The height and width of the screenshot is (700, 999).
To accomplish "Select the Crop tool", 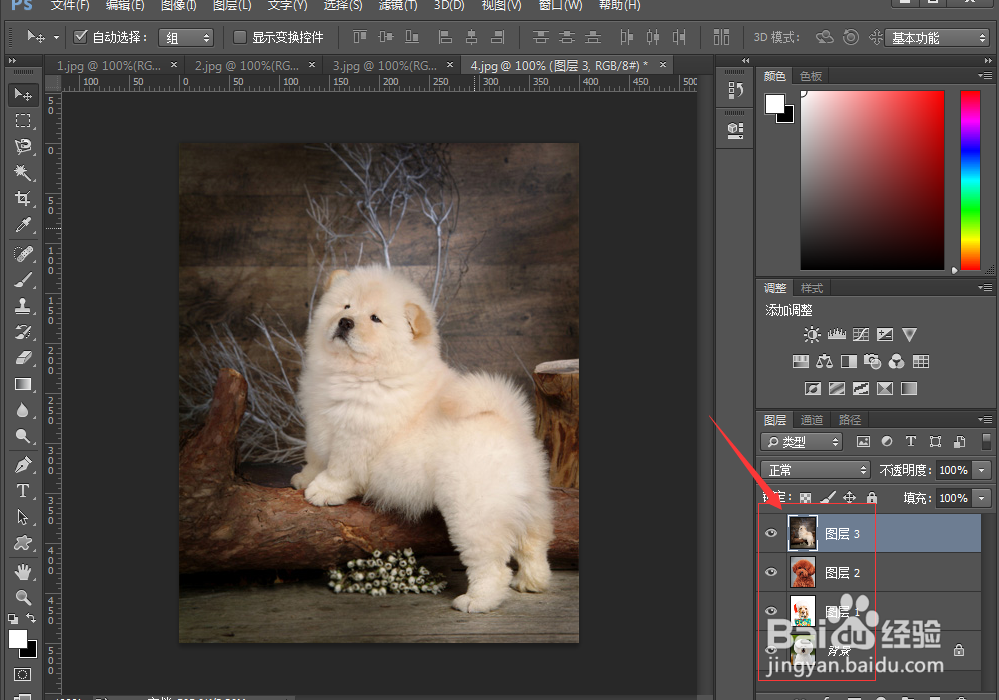I will pyautogui.click(x=23, y=199).
